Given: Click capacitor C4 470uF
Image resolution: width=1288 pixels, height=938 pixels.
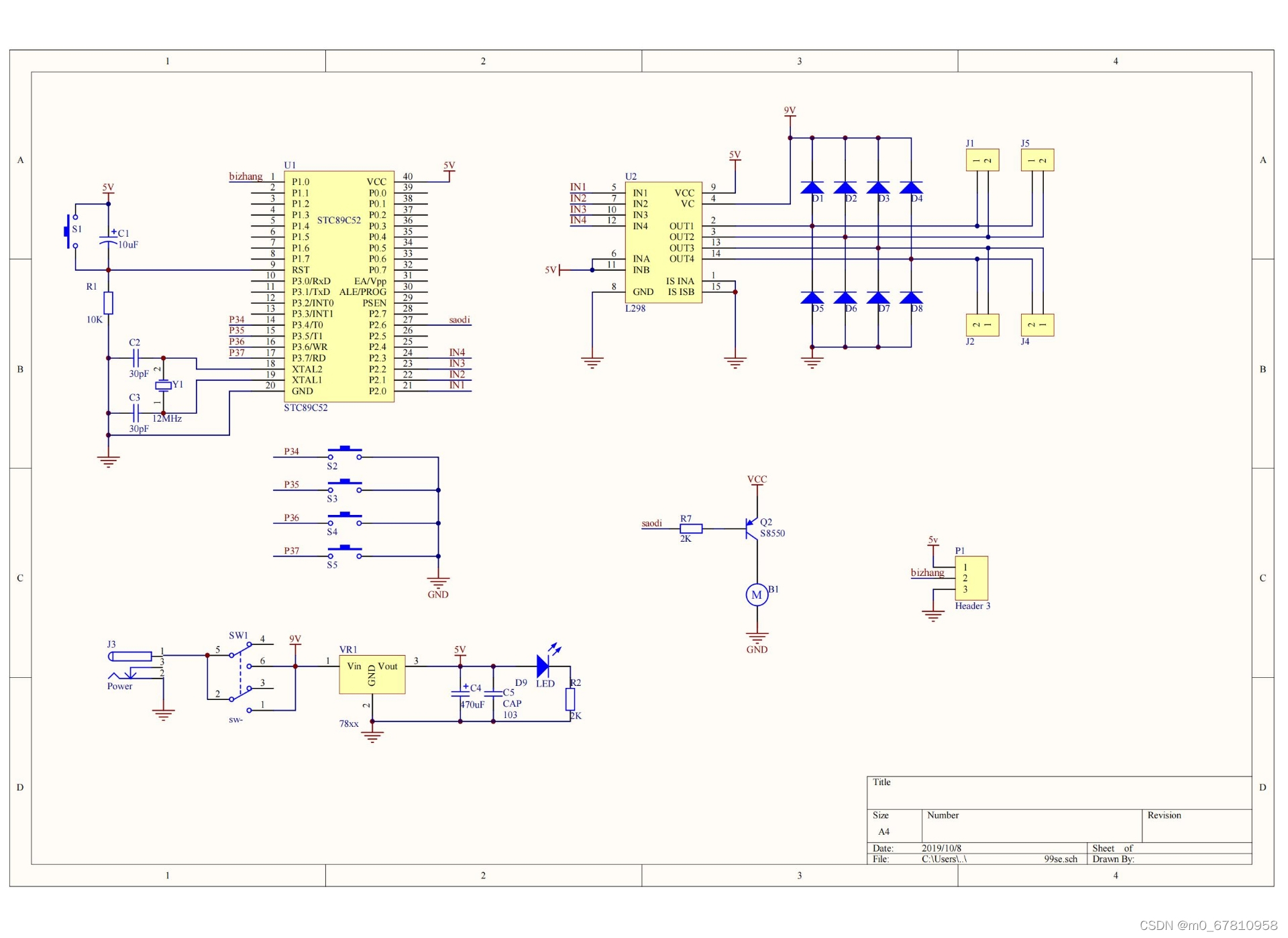Looking at the screenshot, I should click(x=460, y=695).
